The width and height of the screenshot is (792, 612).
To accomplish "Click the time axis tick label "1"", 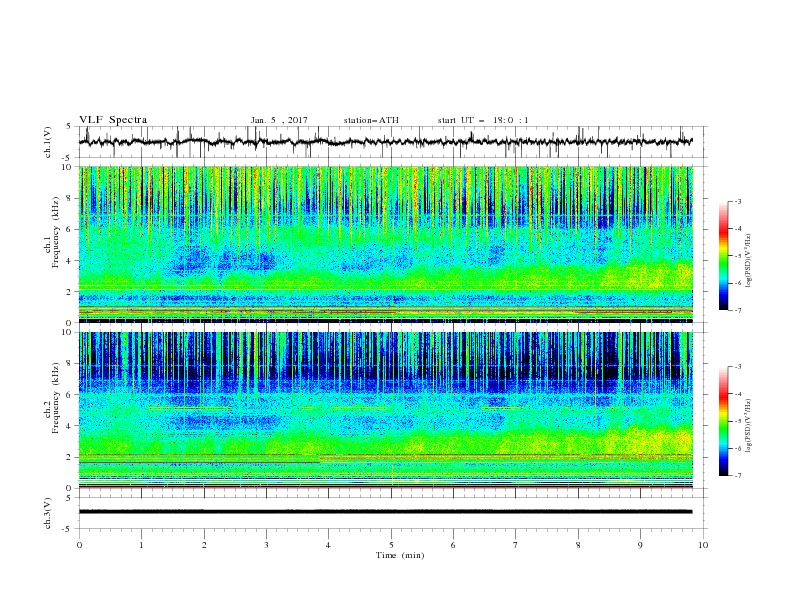I will coord(141,545).
